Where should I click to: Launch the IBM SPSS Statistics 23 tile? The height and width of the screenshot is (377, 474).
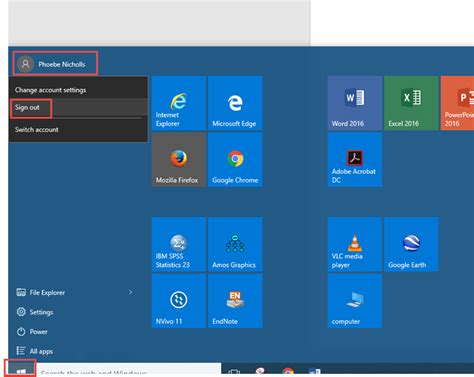[x=179, y=244]
